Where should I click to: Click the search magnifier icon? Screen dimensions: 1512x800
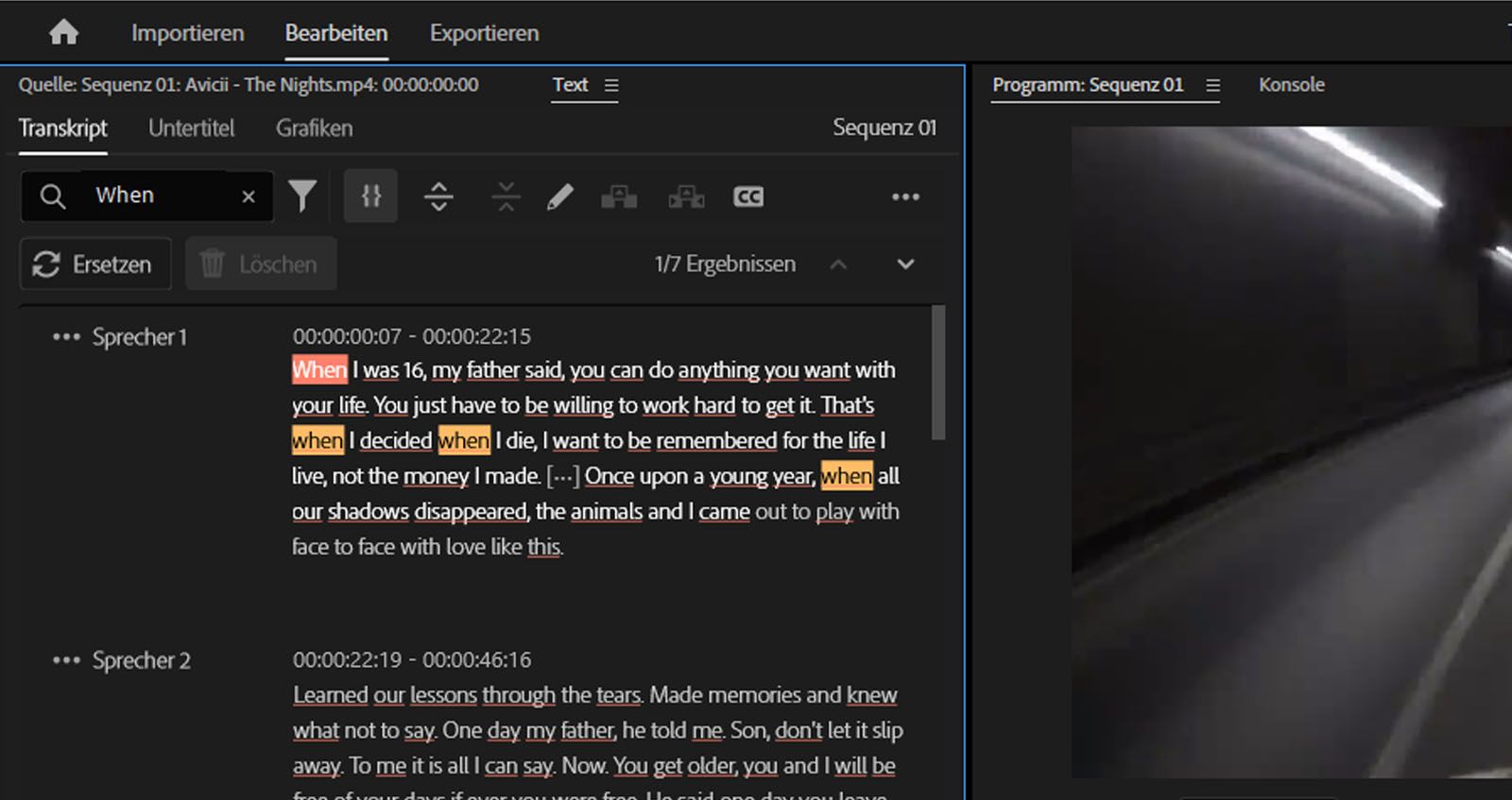53,196
